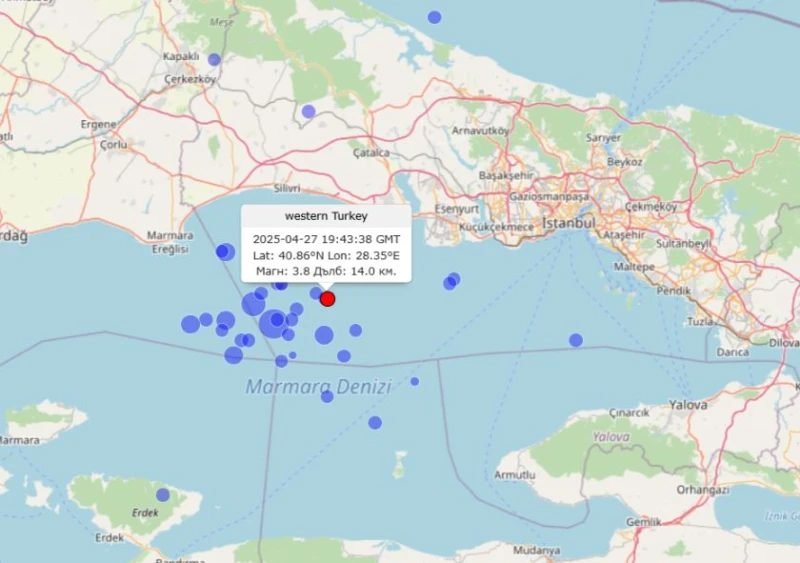This screenshot has height=563, width=800.
Task: Click the Silivri town label
Action: [x=287, y=188]
